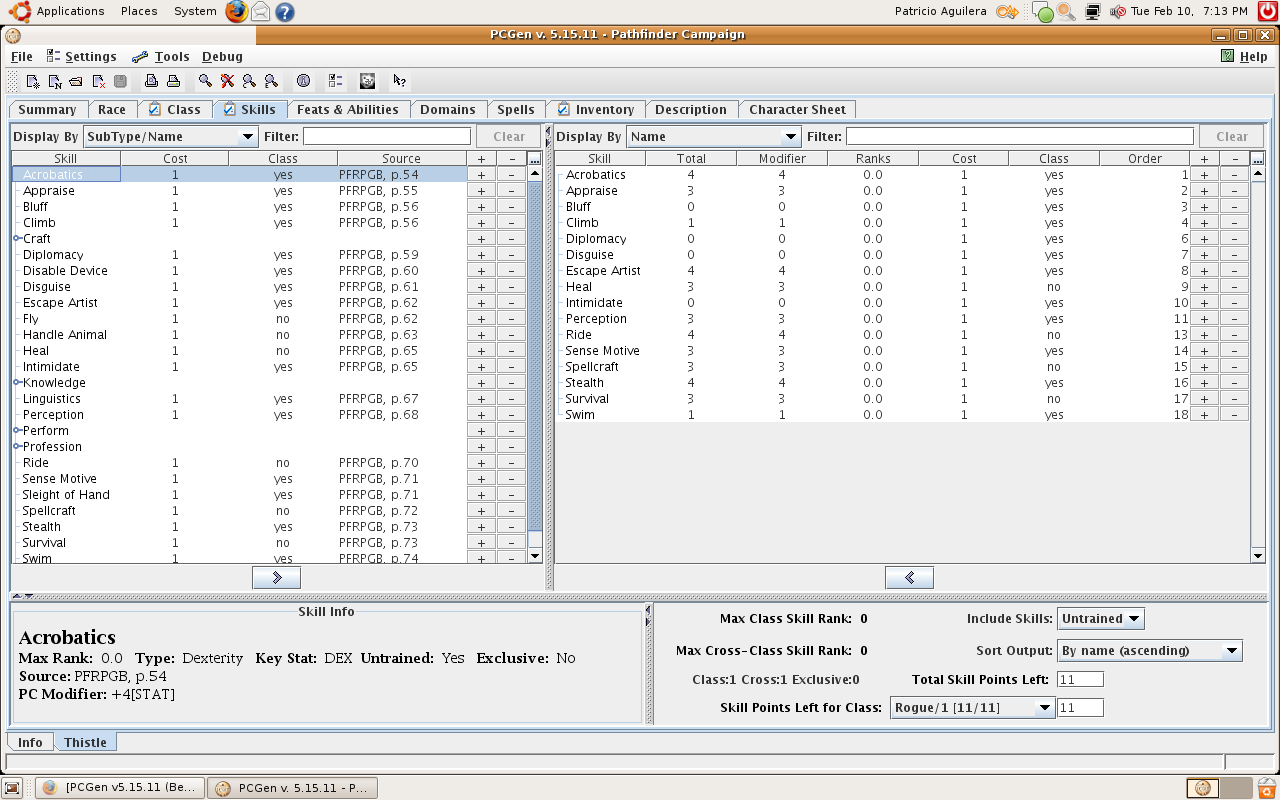Click the remove skill left-arrow button

pos(909,578)
